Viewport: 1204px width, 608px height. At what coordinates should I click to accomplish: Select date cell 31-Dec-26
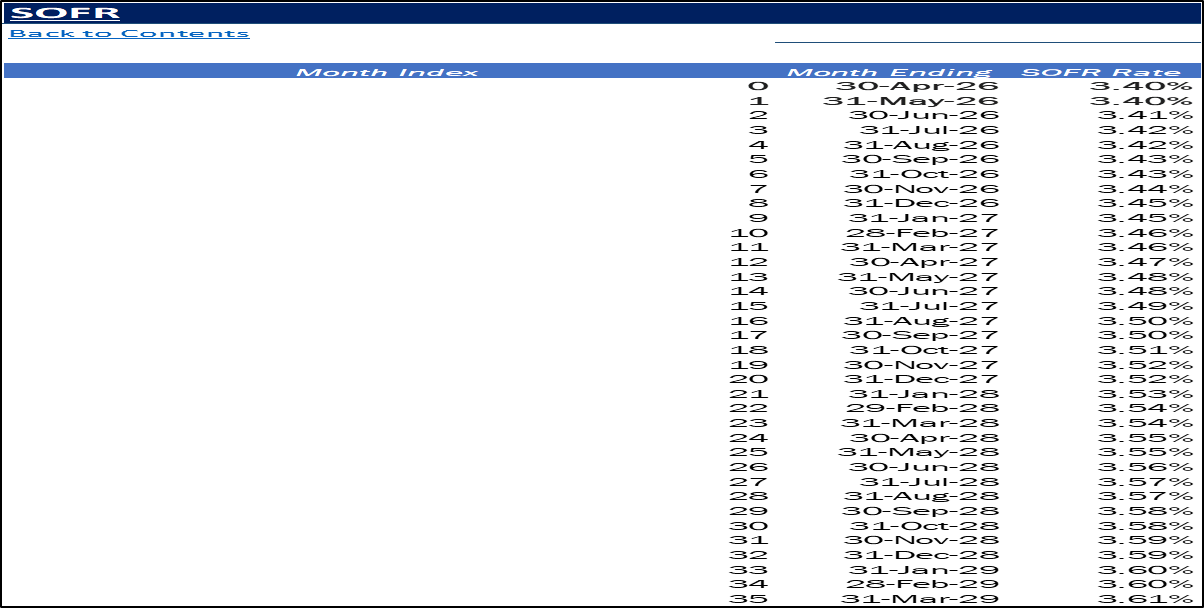(x=923, y=203)
